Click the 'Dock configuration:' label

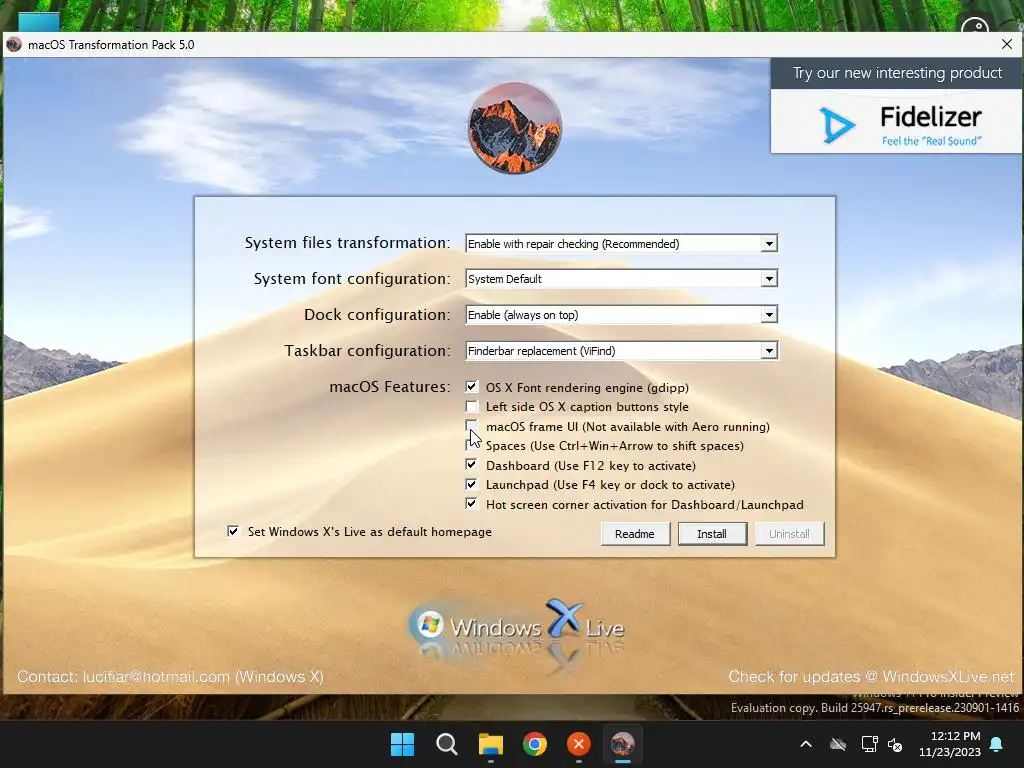point(377,315)
